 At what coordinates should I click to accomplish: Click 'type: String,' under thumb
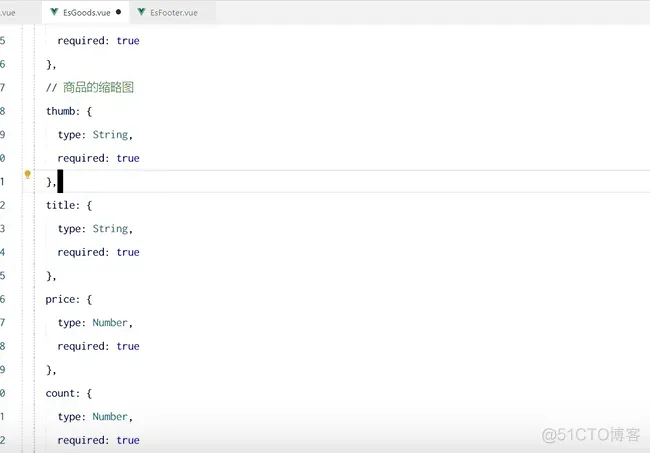(95, 135)
